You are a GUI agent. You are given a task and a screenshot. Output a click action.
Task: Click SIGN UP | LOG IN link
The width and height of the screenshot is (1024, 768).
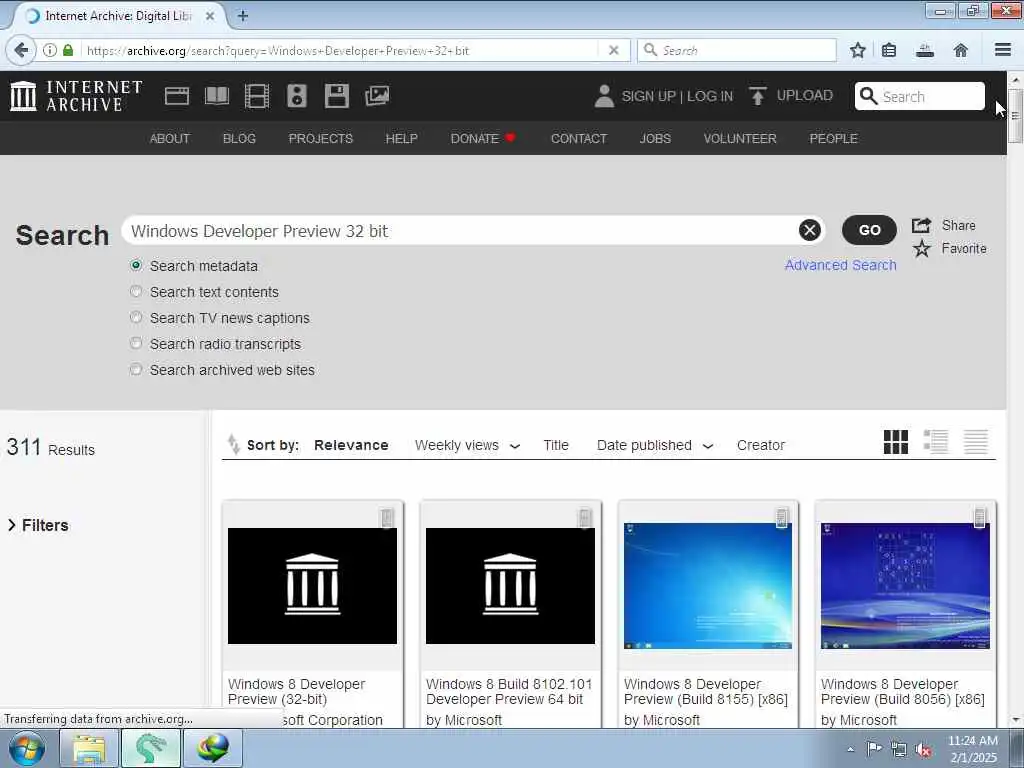coord(677,96)
